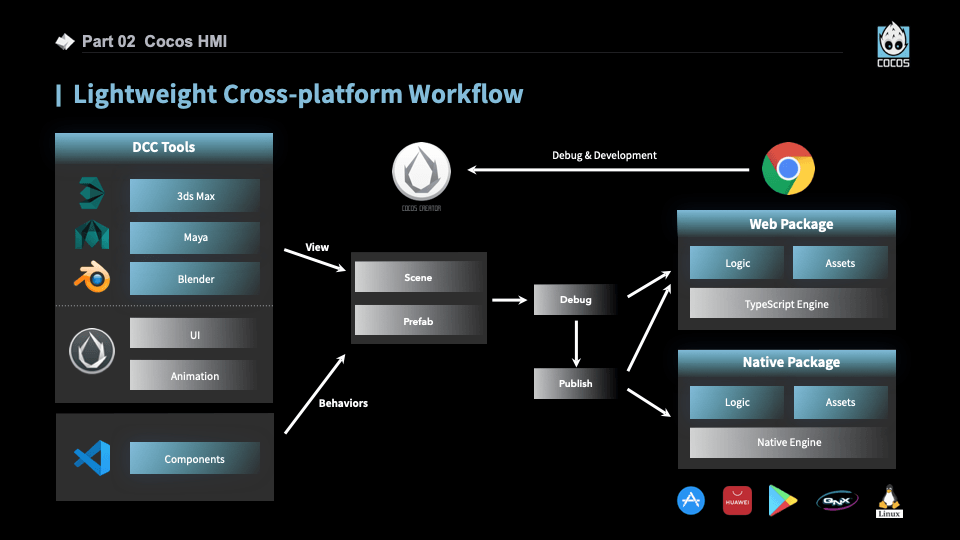This screenshot has height=540, width=960.
Task: Click the Google Play icon
Action: [782, 500]
